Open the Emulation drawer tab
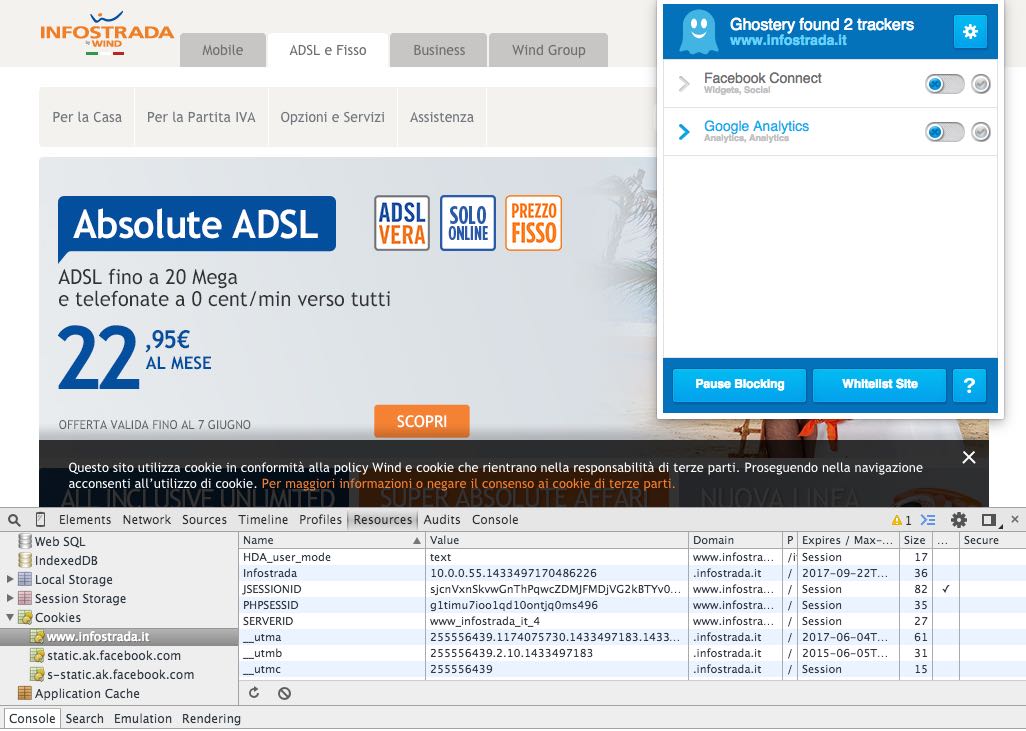The width and height of the screenshot is (1026, 731). 143,719
